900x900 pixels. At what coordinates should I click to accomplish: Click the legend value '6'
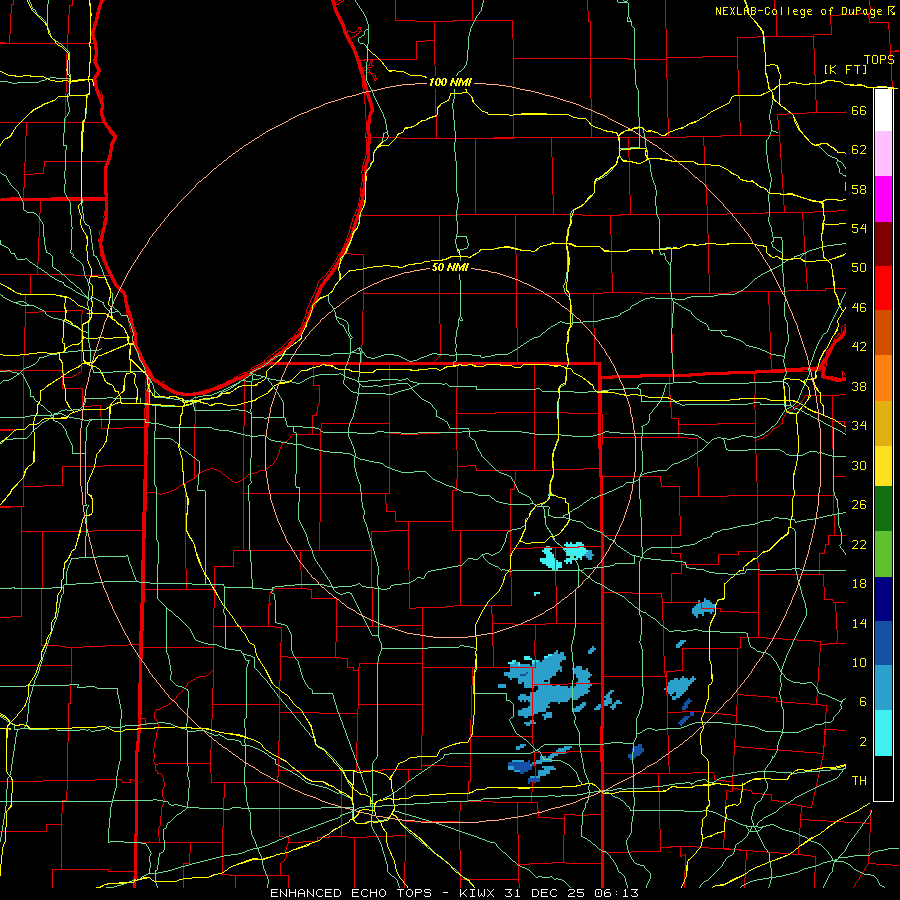pyautogui.click(x=862, y=702)
